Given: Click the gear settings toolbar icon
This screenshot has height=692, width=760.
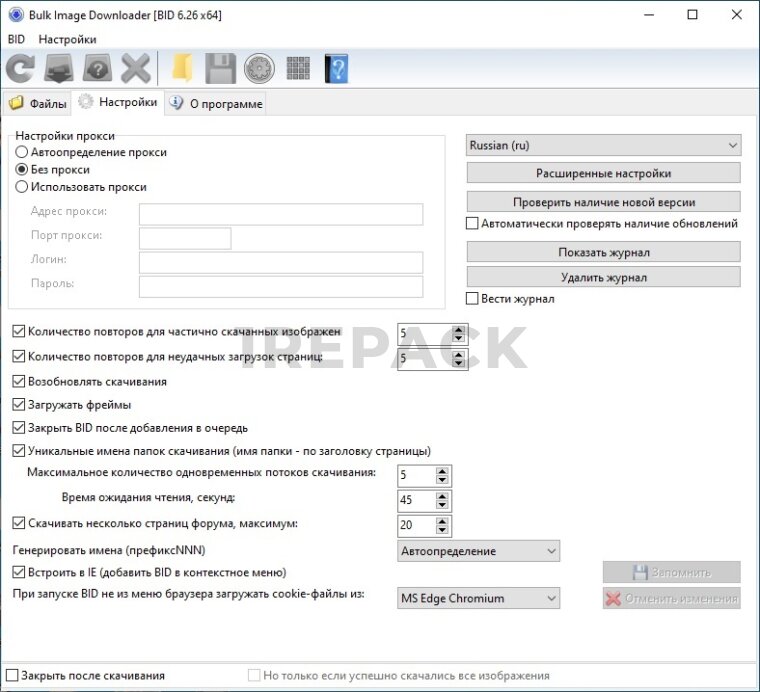Looking at the screenshot, I should (258, 68).
